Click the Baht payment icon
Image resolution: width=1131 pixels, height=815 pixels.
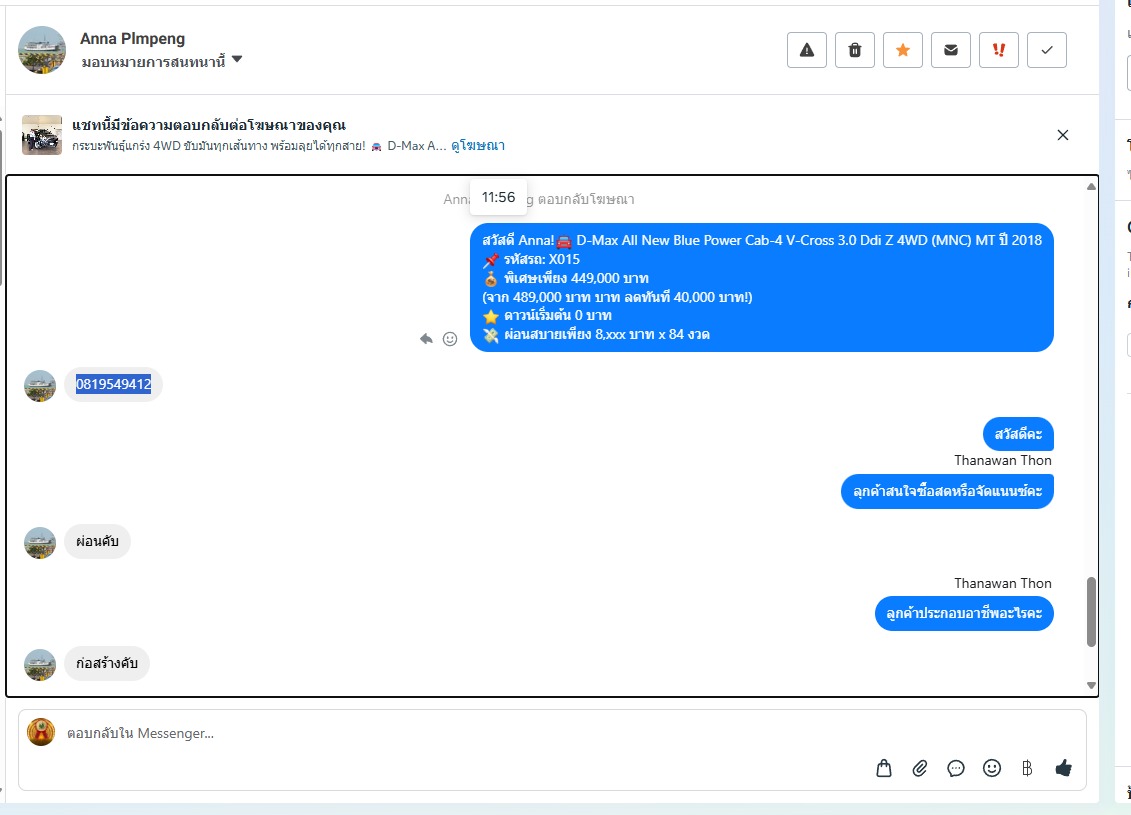(x=1027, y=768)
